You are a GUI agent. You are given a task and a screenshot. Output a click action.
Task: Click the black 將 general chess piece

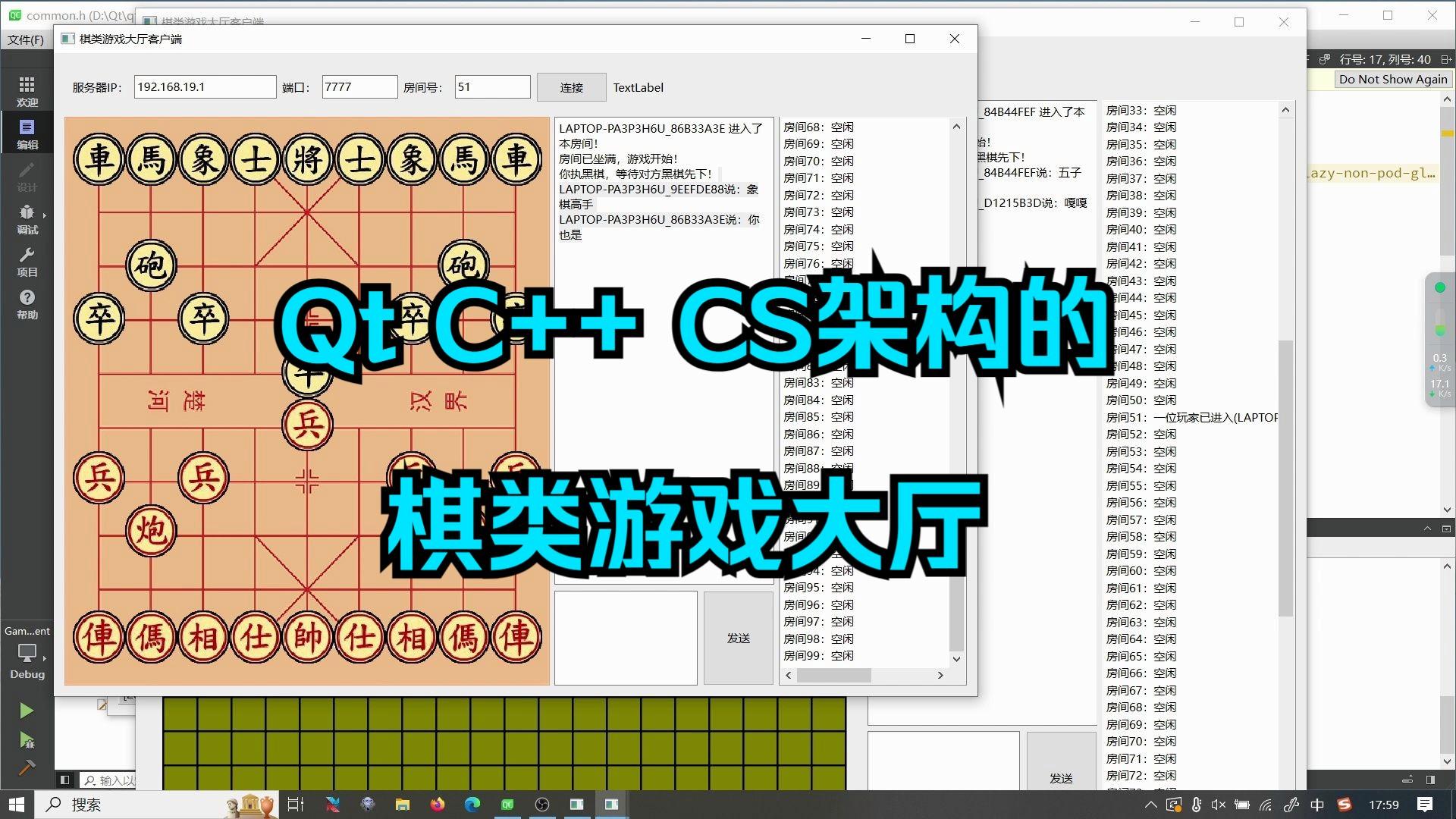point(307,160)
